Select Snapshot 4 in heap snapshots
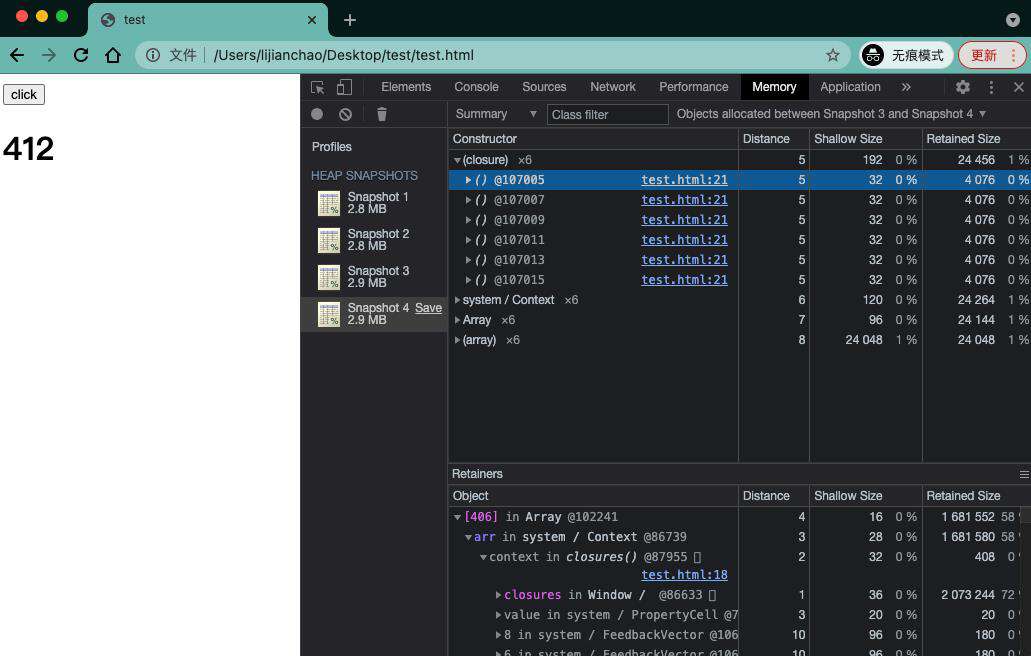Image resolution: width=1031 pixels, height=656 pixels. pyautogui.click(x=373, y=314)
